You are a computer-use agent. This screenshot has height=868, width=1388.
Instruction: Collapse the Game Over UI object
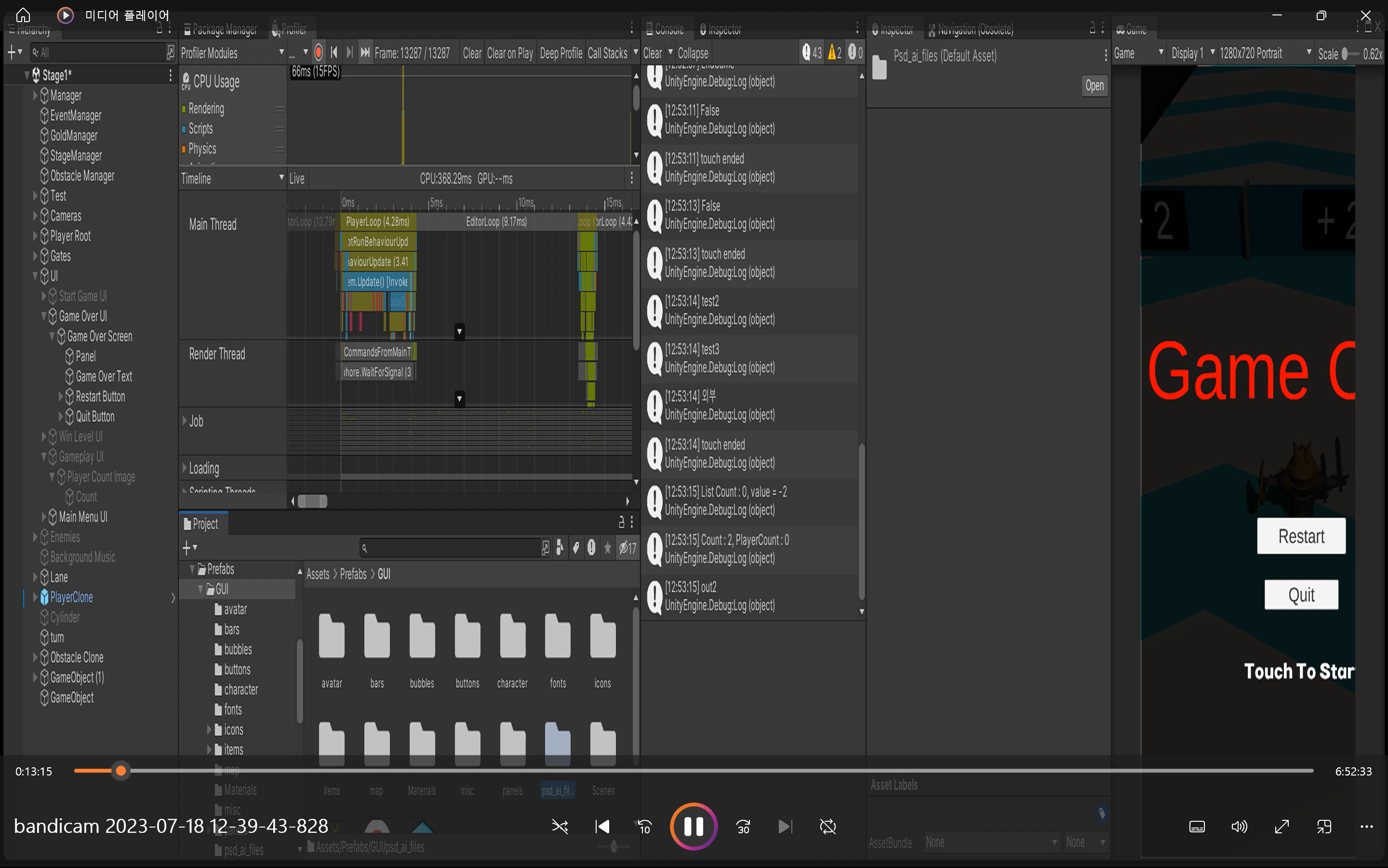point(44,316)
